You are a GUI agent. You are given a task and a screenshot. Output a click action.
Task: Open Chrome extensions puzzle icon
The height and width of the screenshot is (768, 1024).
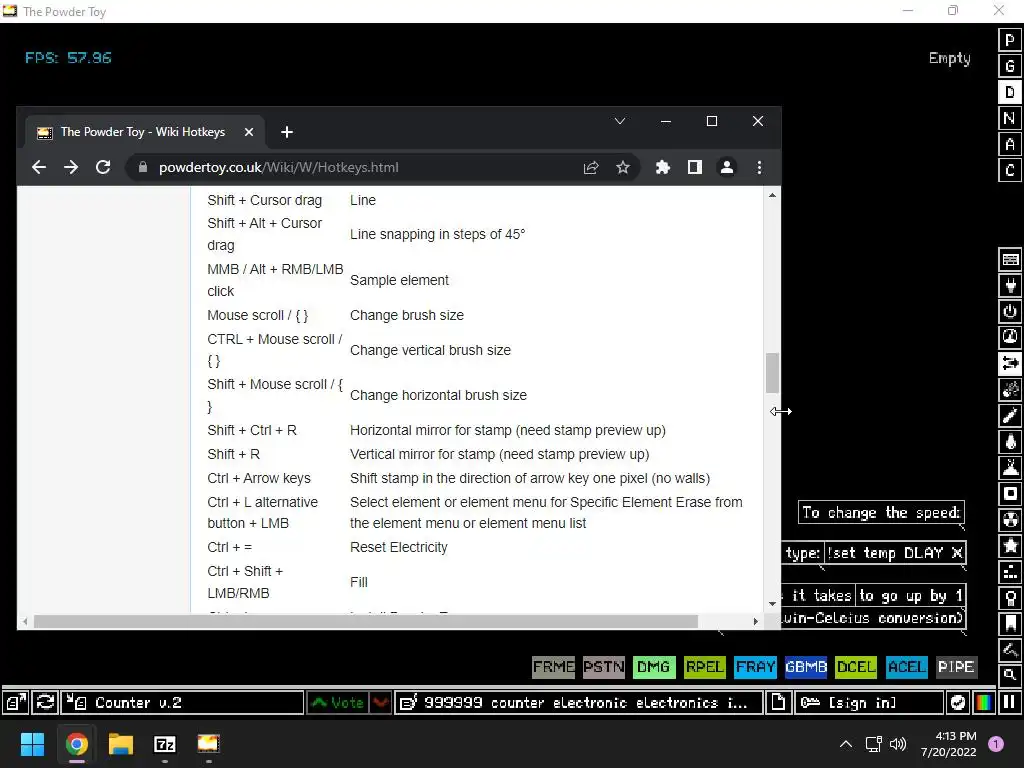663,167
